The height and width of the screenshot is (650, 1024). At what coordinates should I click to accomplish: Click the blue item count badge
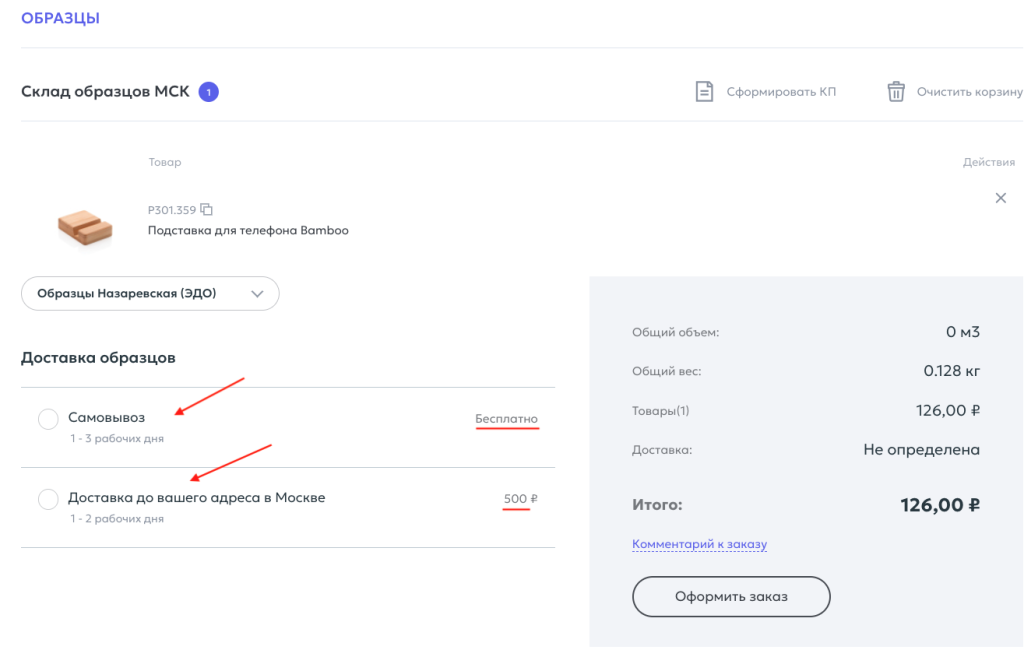point(208,92)
